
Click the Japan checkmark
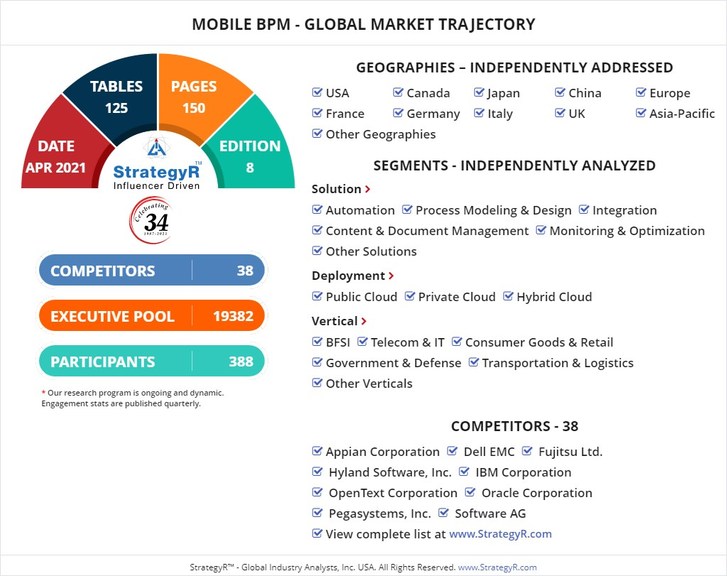coord(479,92)
